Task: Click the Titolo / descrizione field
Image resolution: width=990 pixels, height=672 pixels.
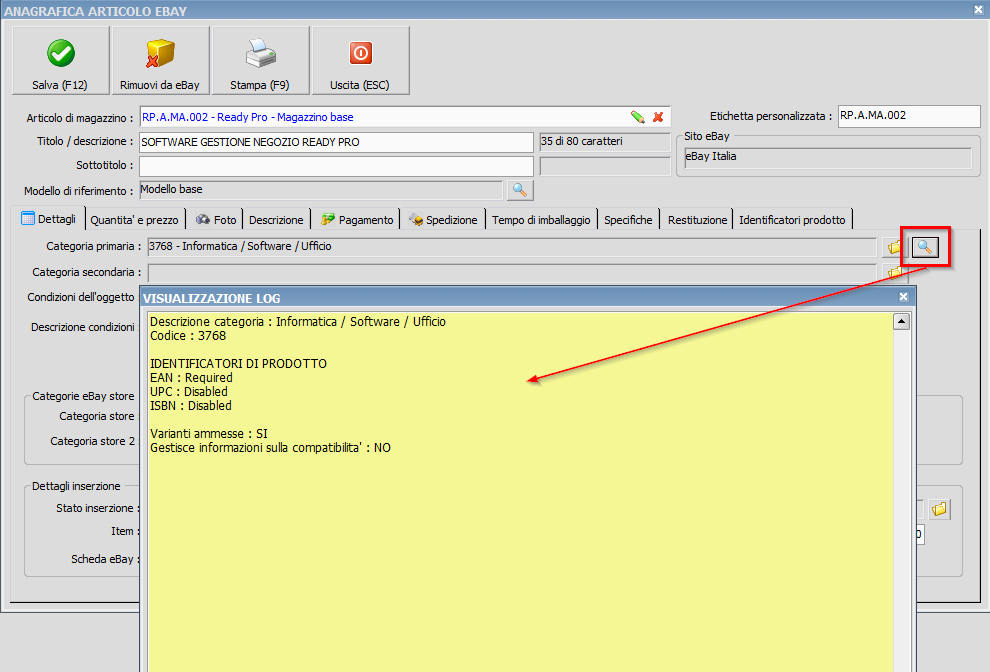Action: coord(337,142)
